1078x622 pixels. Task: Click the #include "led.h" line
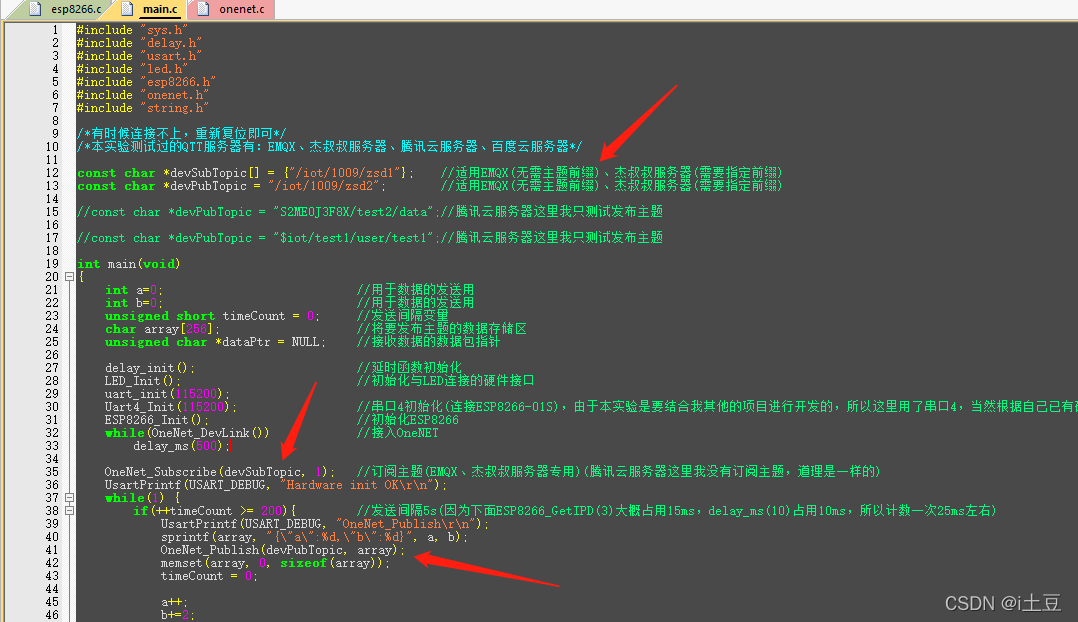pyautogui.click(x=133, y=69)
